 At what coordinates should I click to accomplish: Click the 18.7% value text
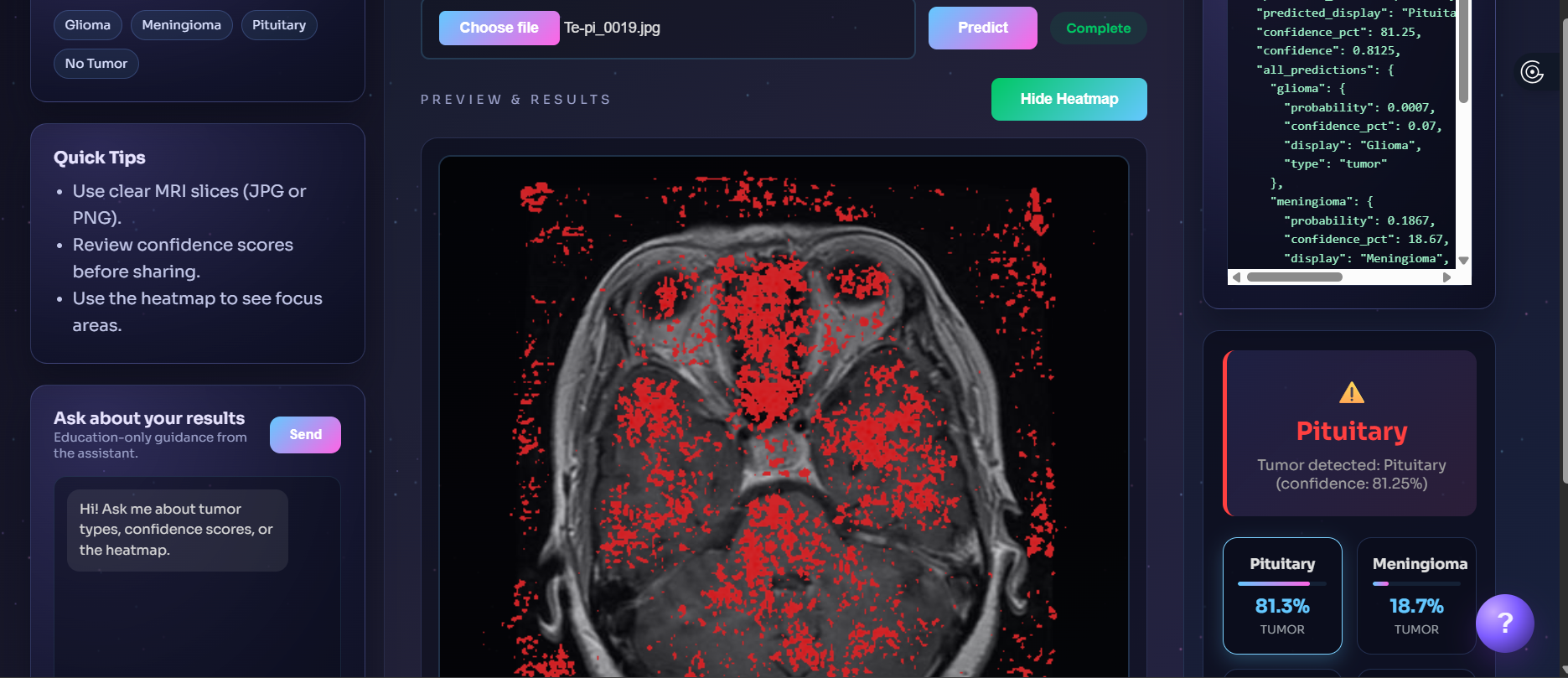[1416, 606]
